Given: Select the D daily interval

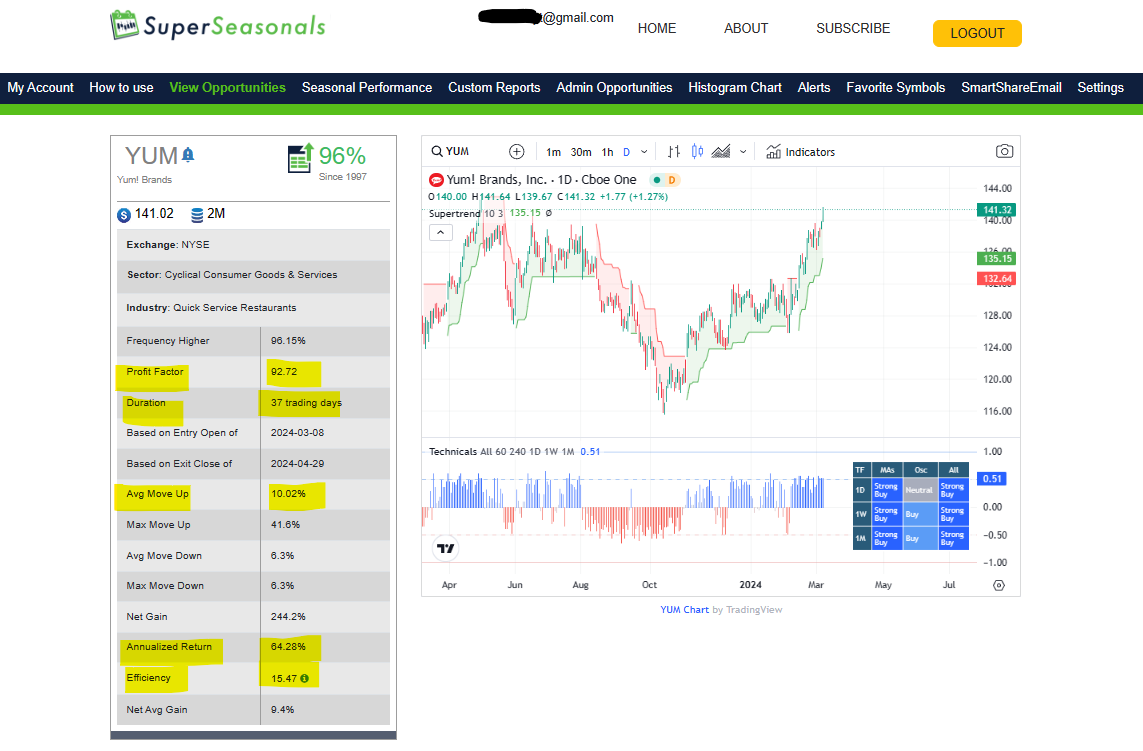Looking at the screenshot, I should pos(626,152).
